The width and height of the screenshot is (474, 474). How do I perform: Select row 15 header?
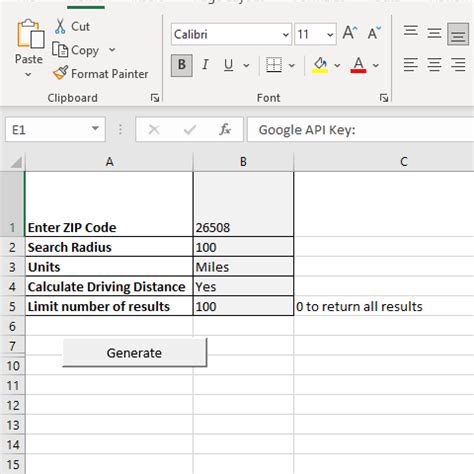[x=12, y=464]
